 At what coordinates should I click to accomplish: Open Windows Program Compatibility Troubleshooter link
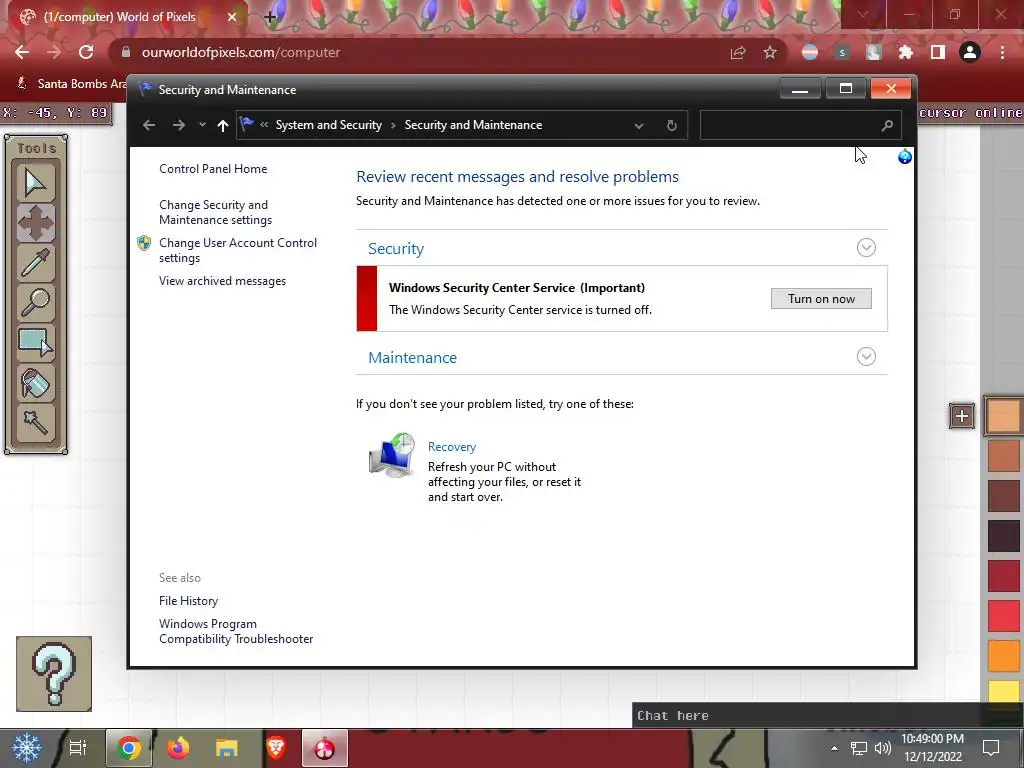pyautogui.click(x=236, y=632)
